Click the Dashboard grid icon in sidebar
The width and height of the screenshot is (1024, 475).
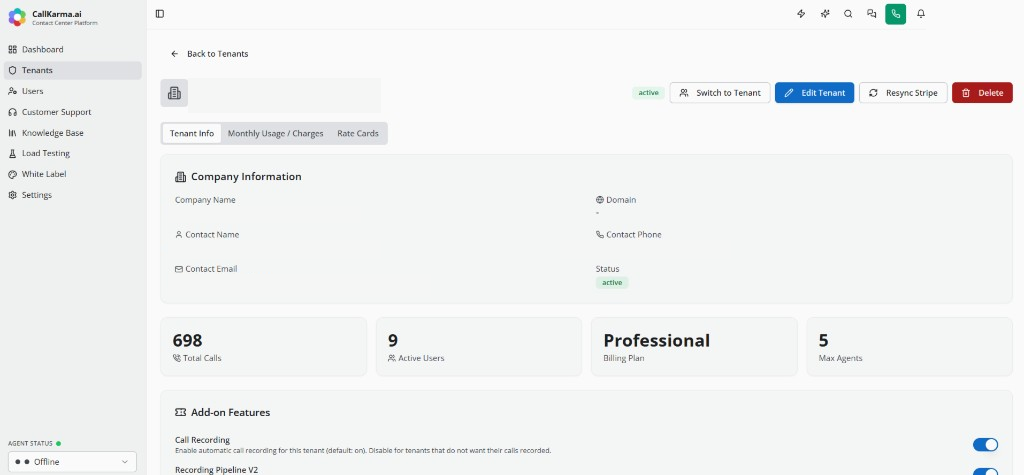[12, 50]
